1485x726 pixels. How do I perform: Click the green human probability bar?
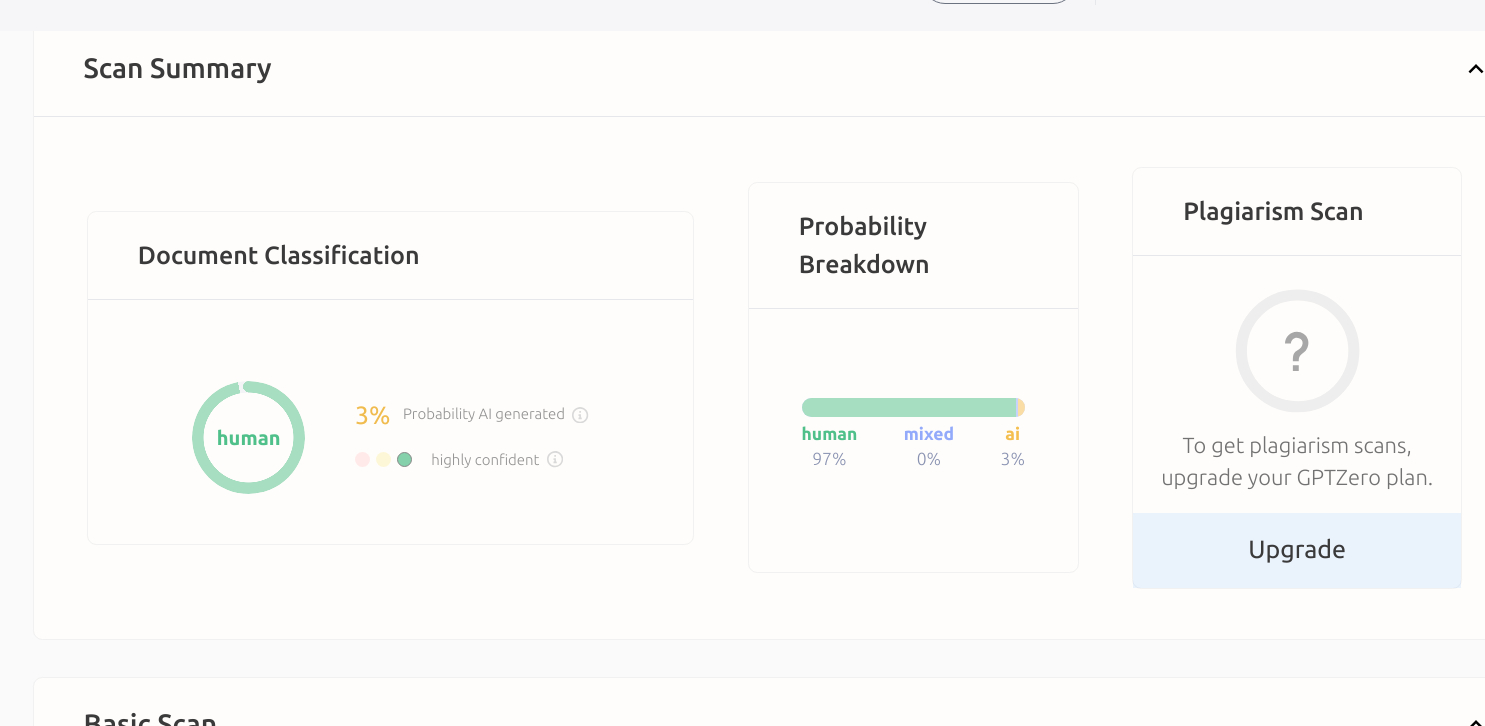[x=909, y=408]
